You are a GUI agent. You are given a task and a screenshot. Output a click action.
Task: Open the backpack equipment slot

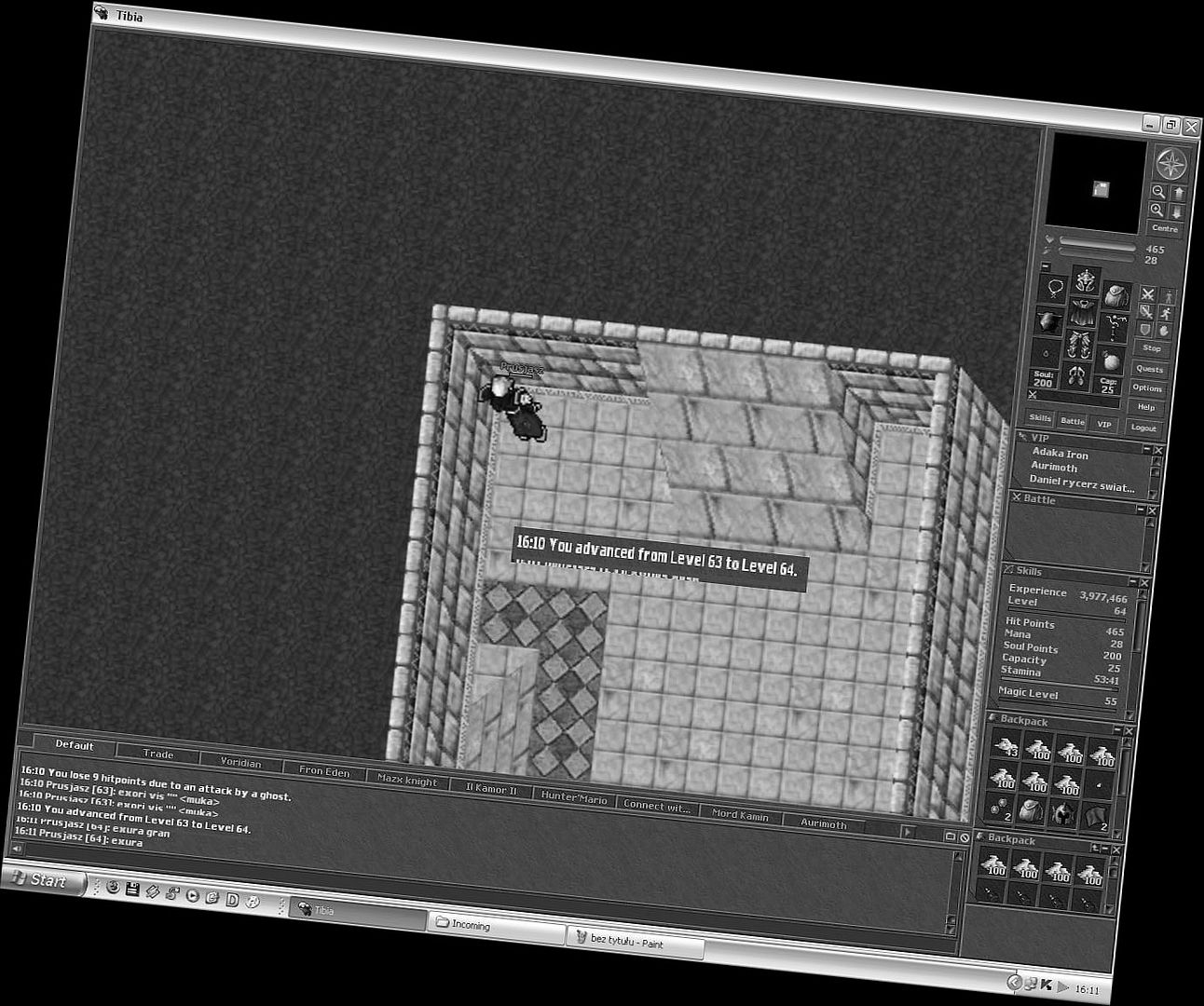pos(1117,296)
